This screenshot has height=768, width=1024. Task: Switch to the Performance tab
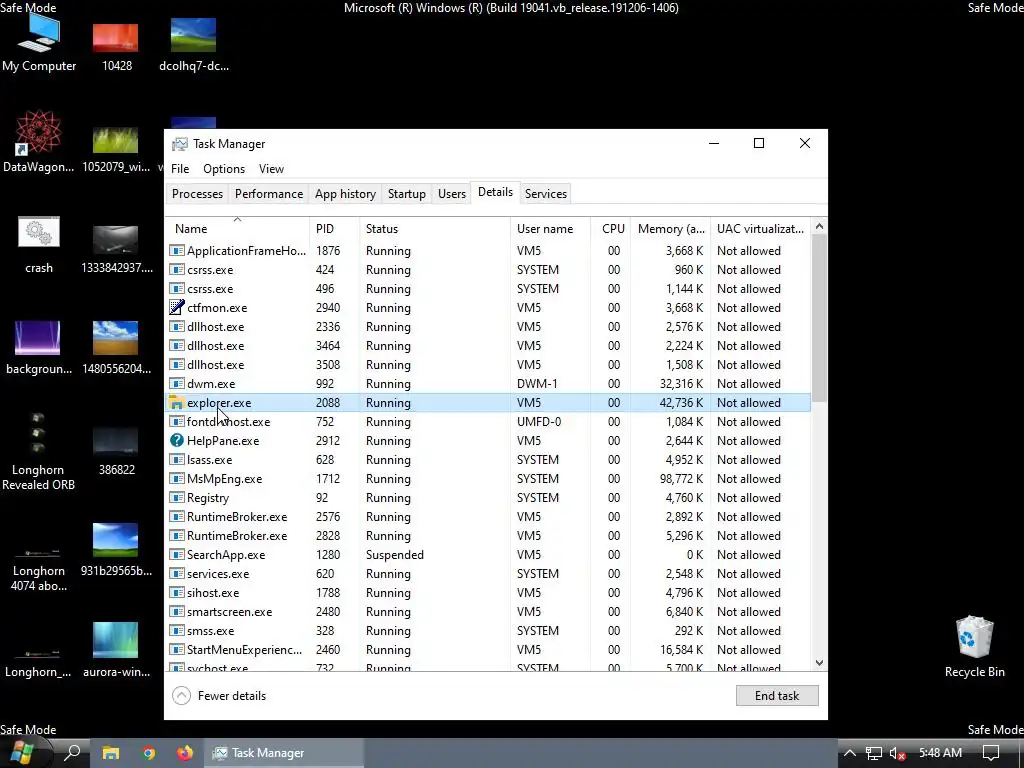pyautogui.click(x=269, y=193)
